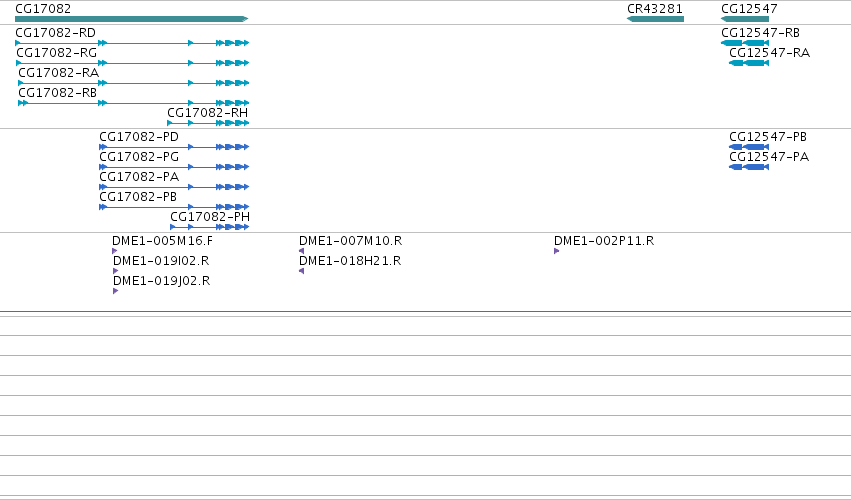This screenshot has height=500, width=851.
Task: Select the CR43281 gene arrow
Action: [x=655, y=19]
